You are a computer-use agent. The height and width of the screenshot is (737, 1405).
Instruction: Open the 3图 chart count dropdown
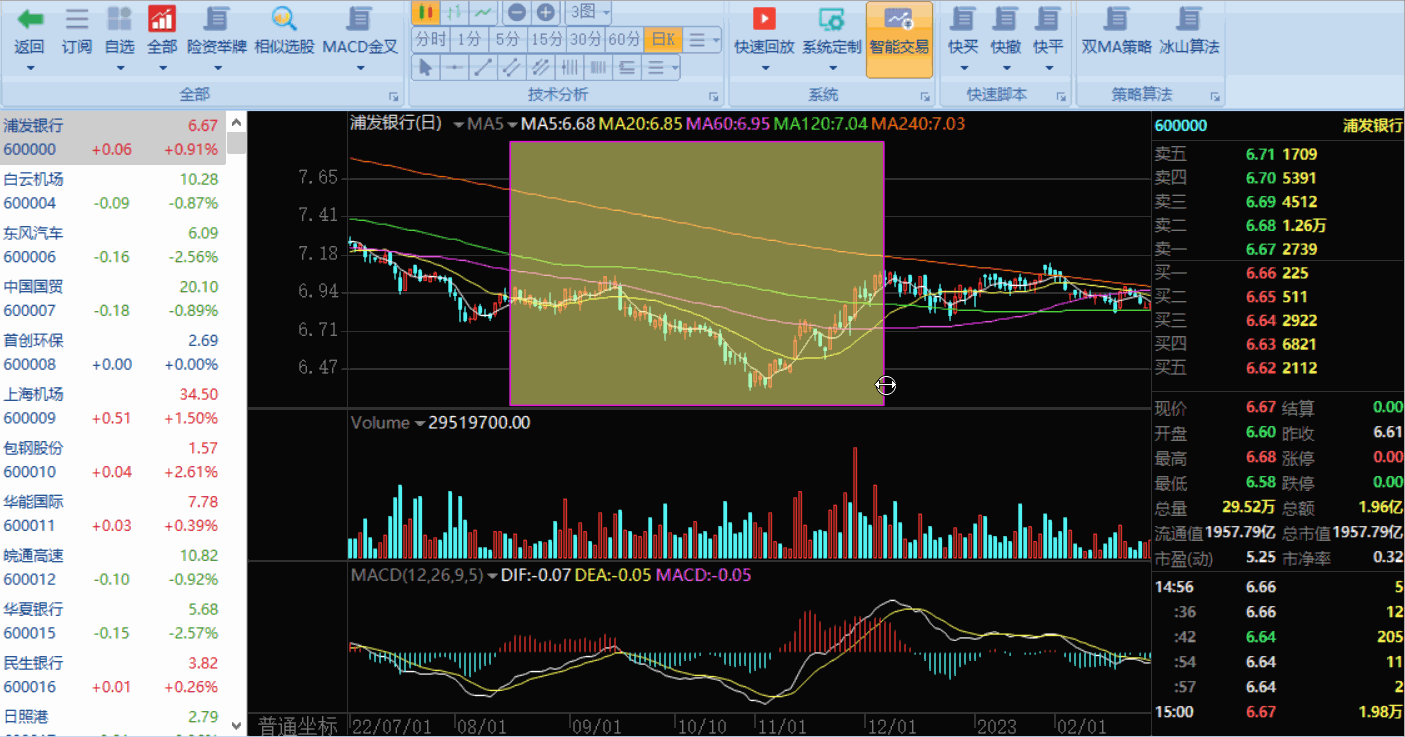tap(588, 12)
